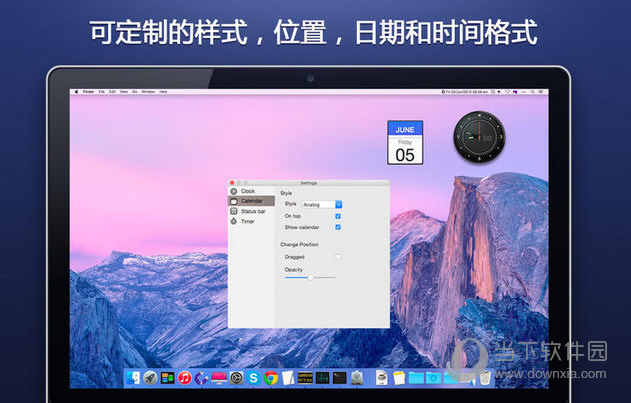Viewport: 631px width, 403px height.
Task: Click the analog clock widget on the desktop
Action: tap(479, 137)
